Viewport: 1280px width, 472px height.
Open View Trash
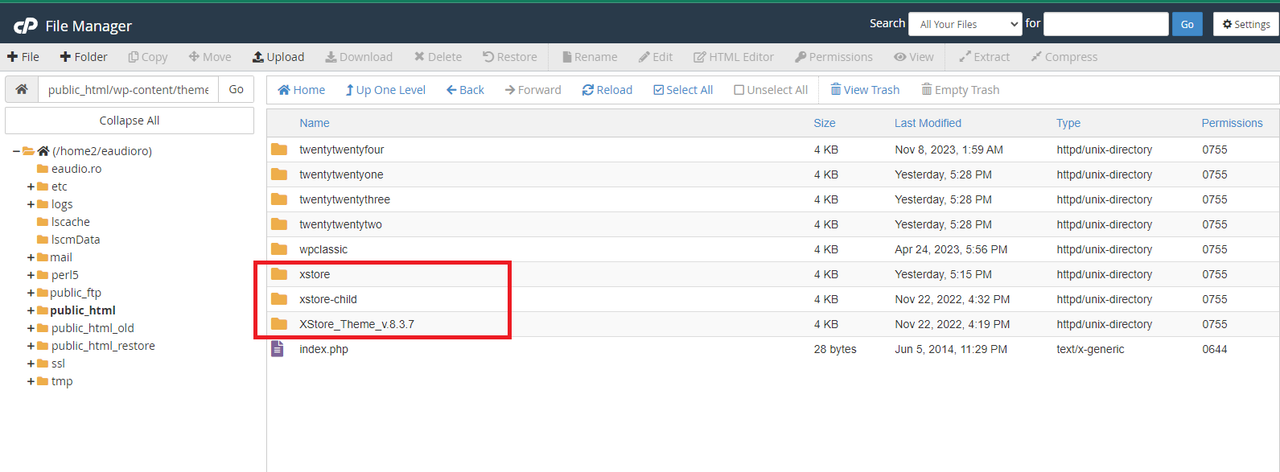pyautogui.click(x=865, y=90)
